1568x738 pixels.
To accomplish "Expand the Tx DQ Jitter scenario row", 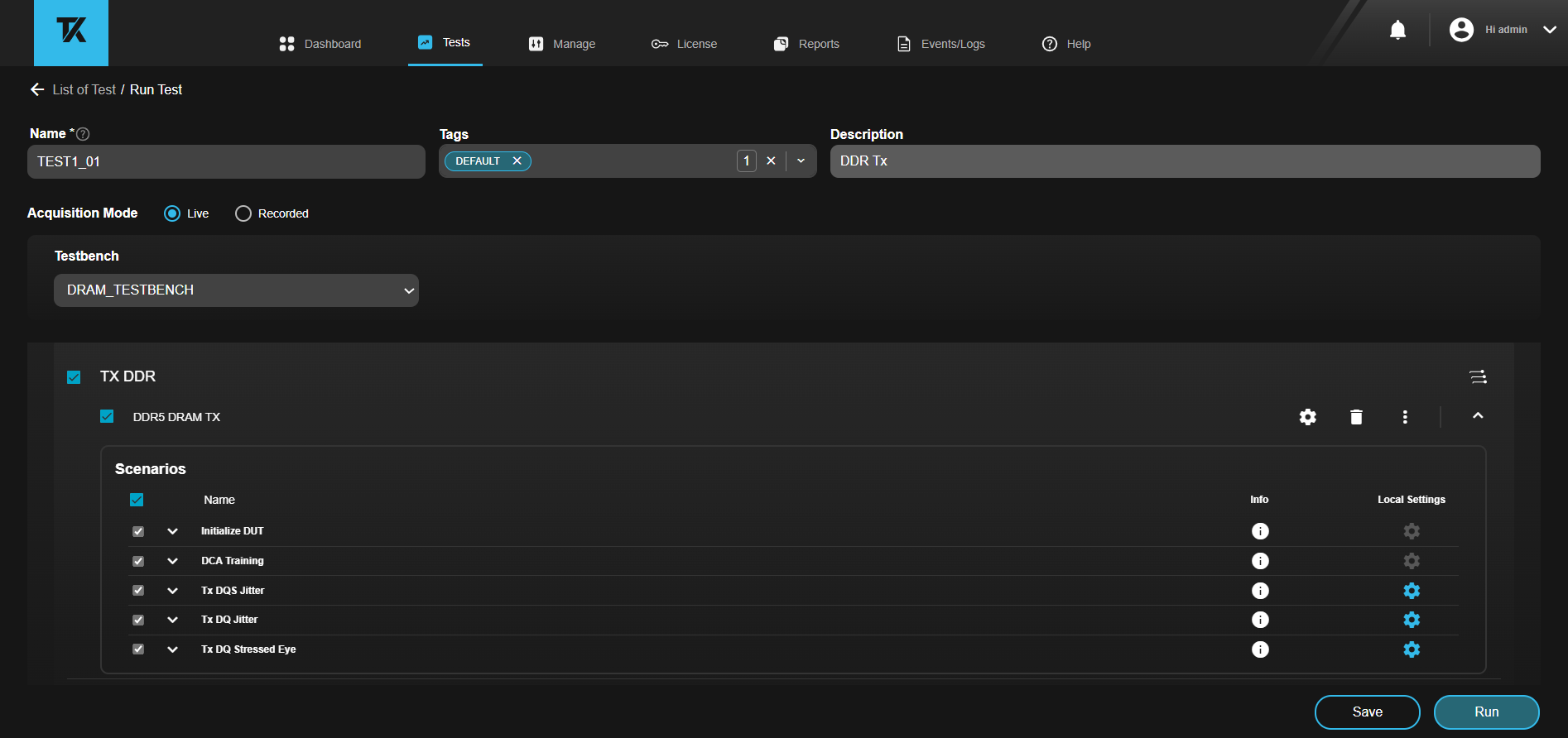I will click(x=172, y=620).
